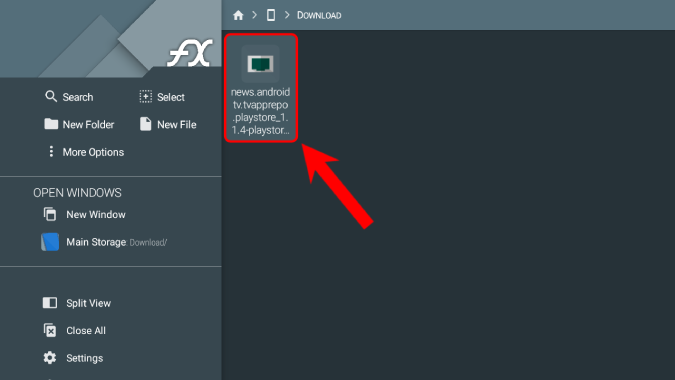Click the device storage icon in breadcrumb

(271, 15)
